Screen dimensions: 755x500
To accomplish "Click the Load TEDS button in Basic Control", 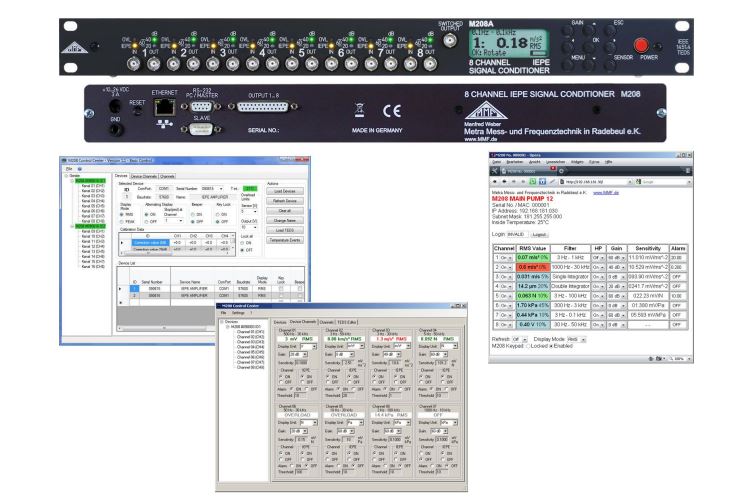I will pos(285,230).
